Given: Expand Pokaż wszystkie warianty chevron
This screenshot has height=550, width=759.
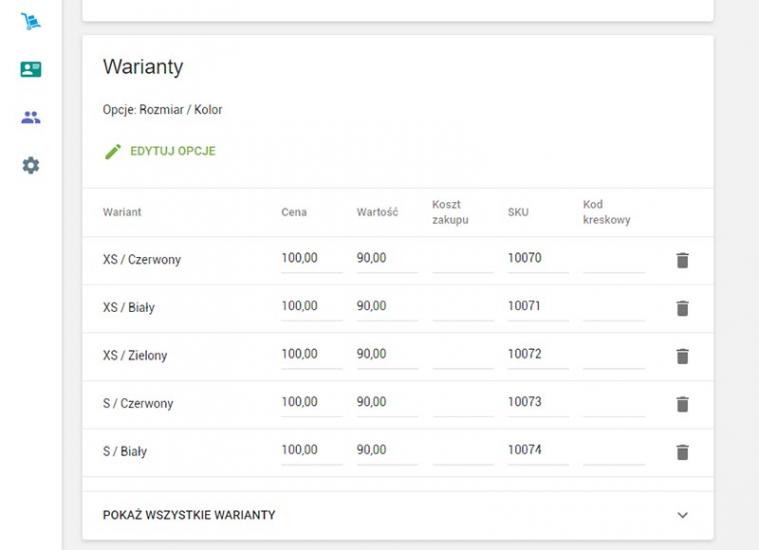Looking at the screenshot, I should pyautogui.click(x=683, y=515).
